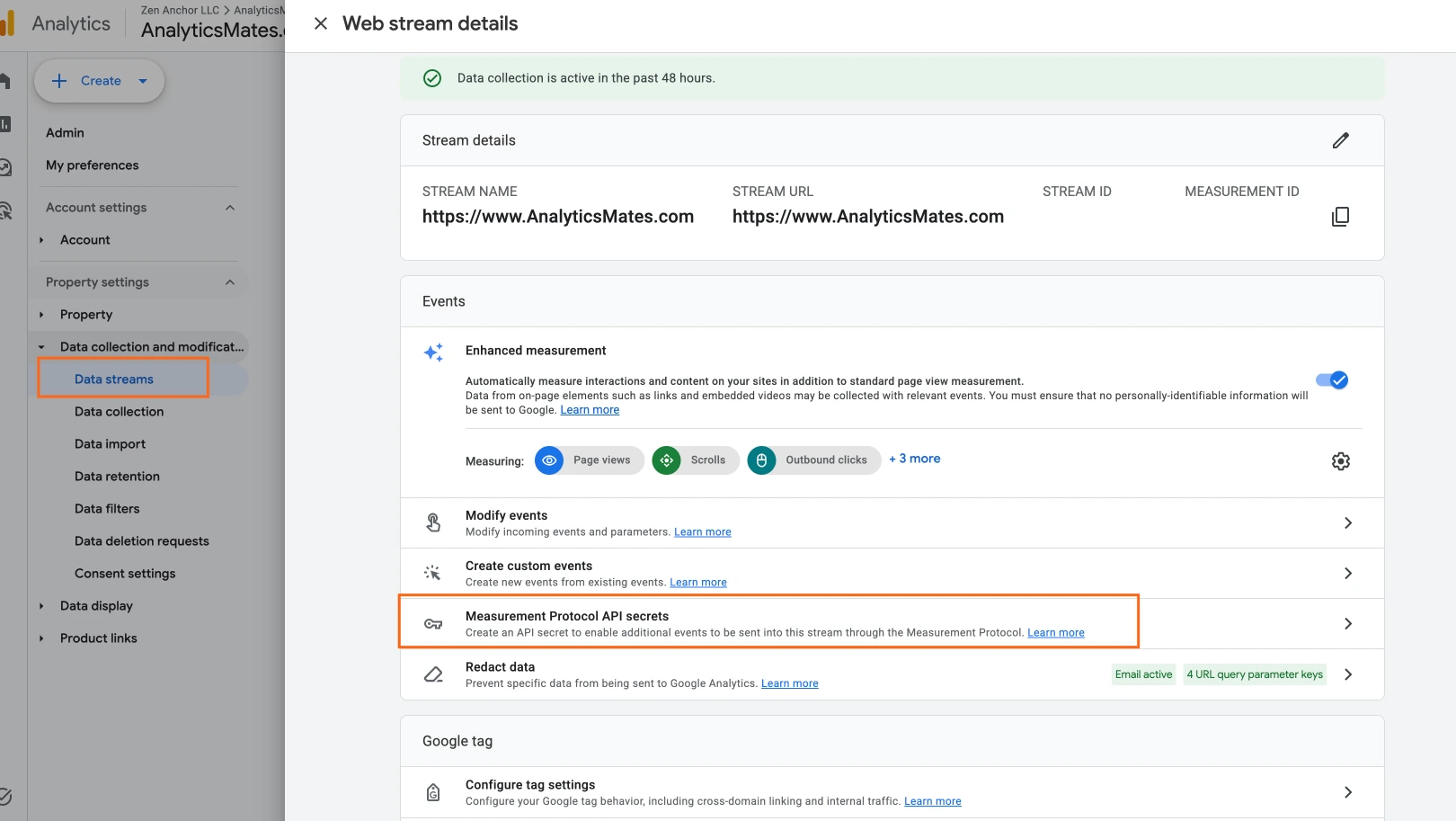Click the Measurement Protocol key icon
The image size is (1456, 821).
433,624
